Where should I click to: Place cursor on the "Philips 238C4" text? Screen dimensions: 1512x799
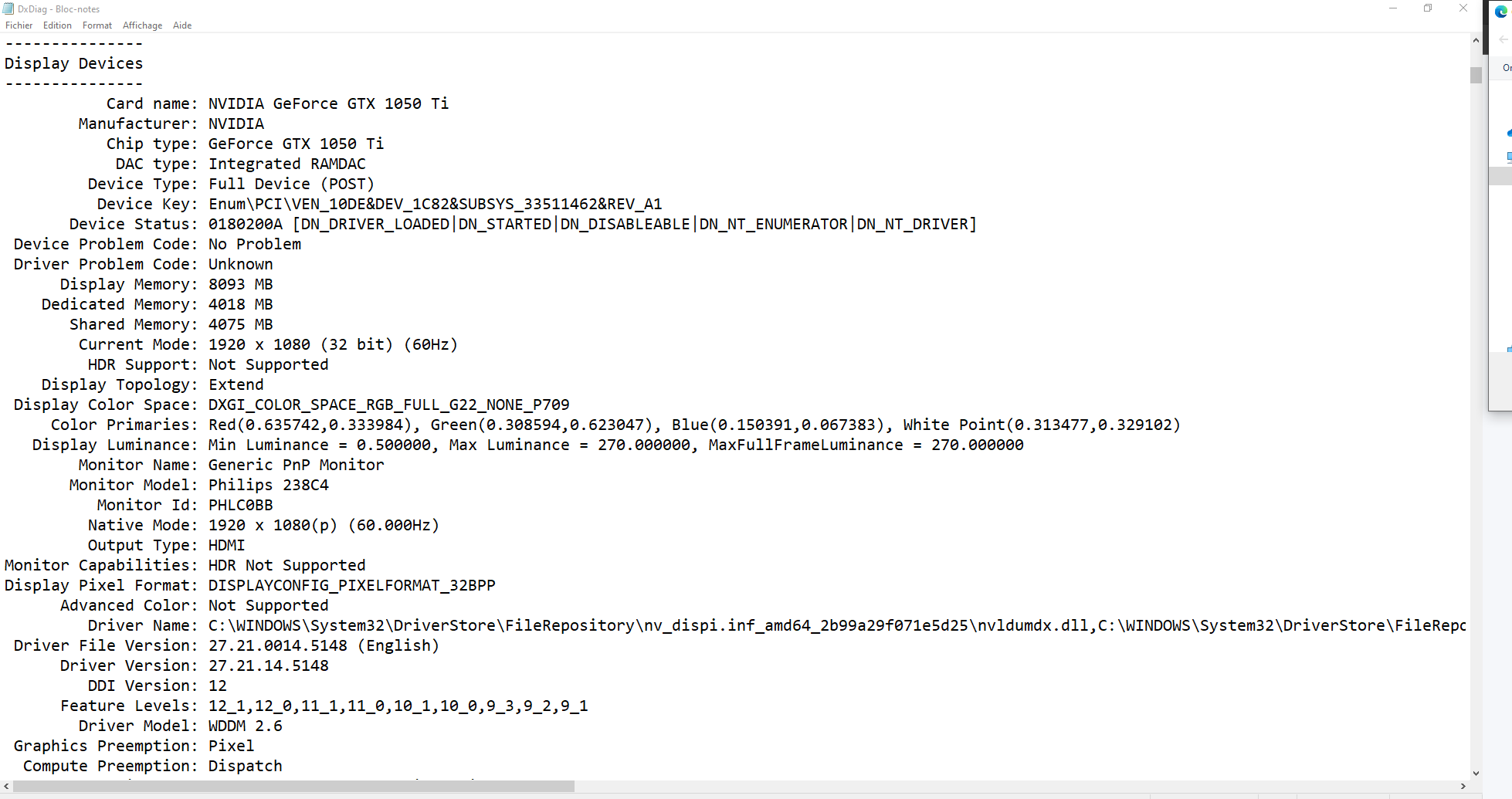coord(269,485)
